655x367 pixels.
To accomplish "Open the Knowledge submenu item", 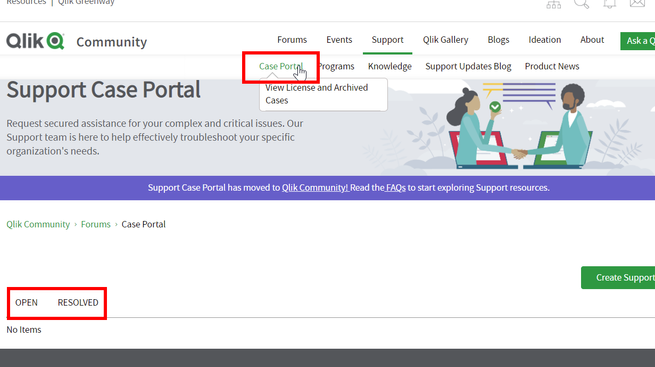I will pos(390,66).
